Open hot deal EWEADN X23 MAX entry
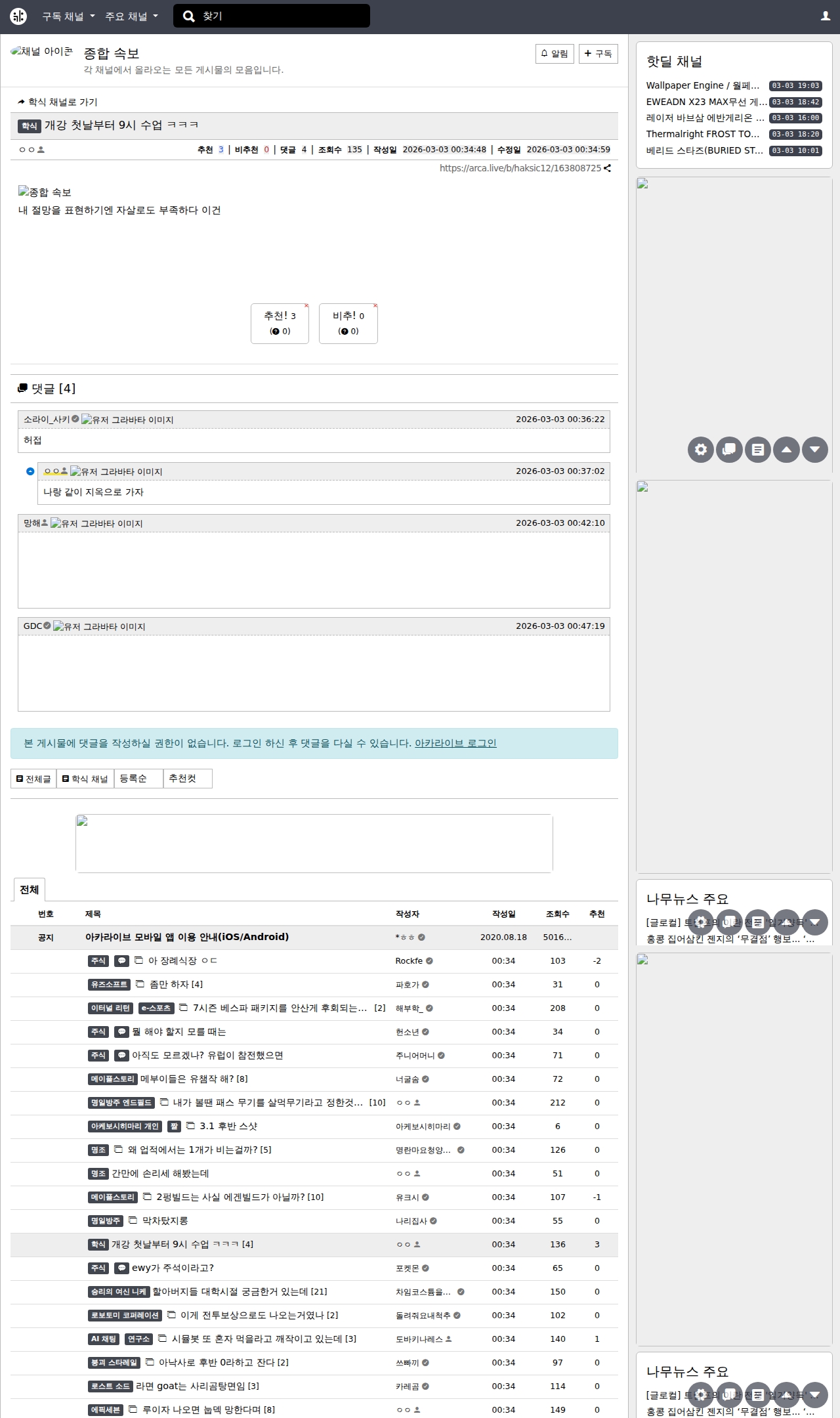 click(706, 102)
